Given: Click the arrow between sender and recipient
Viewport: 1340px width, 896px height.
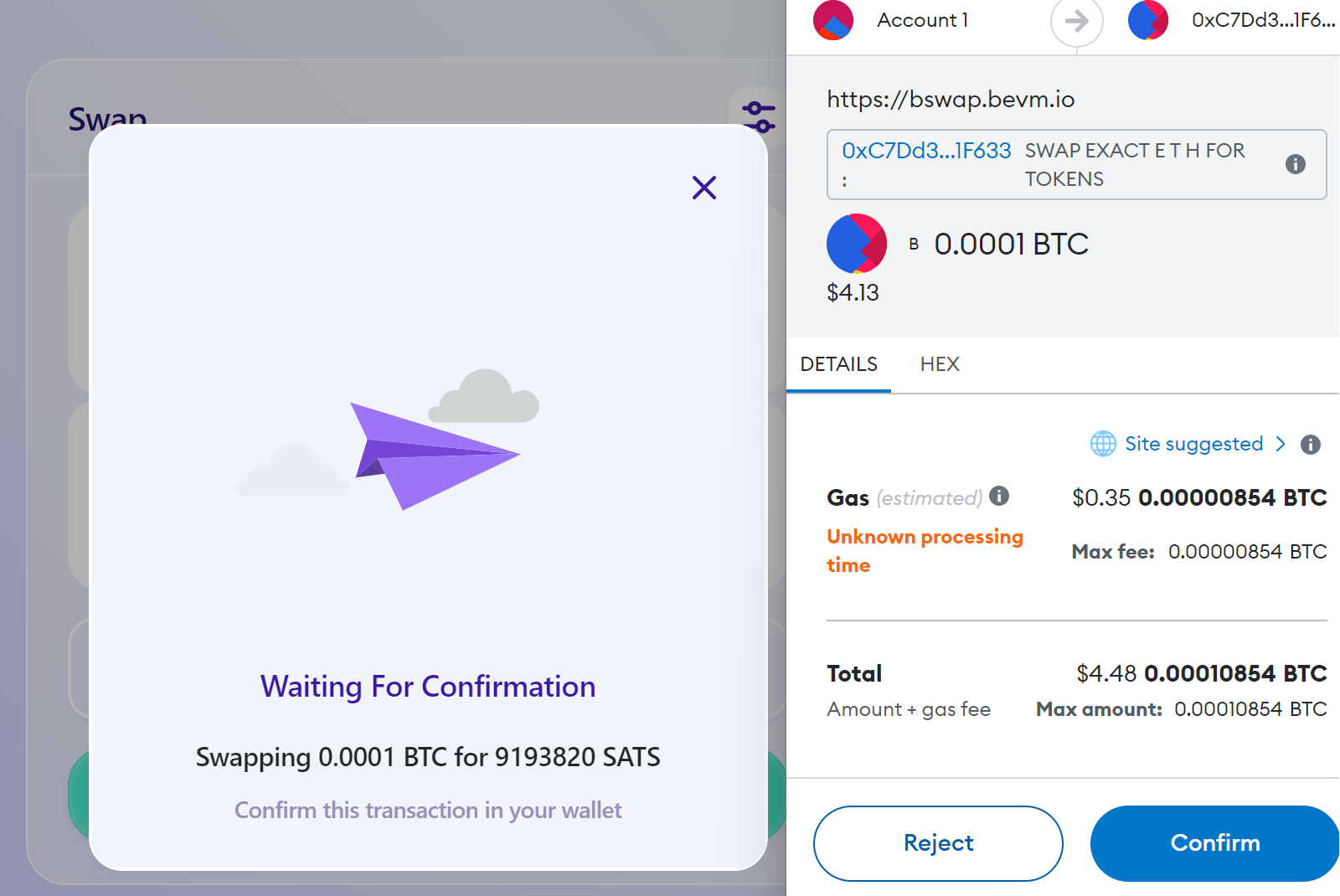Looking at the screenshot, I should point(1077,20).
